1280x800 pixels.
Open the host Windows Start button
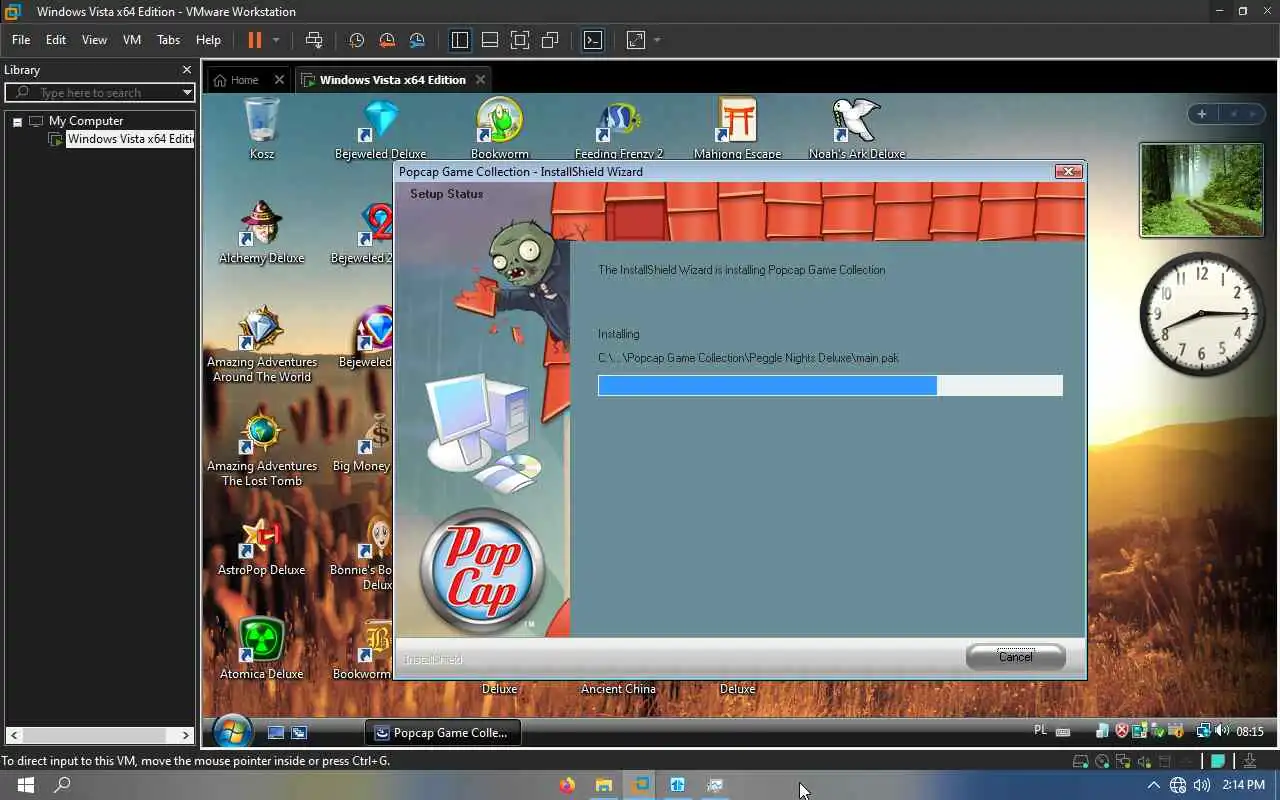tap(25, 785)
